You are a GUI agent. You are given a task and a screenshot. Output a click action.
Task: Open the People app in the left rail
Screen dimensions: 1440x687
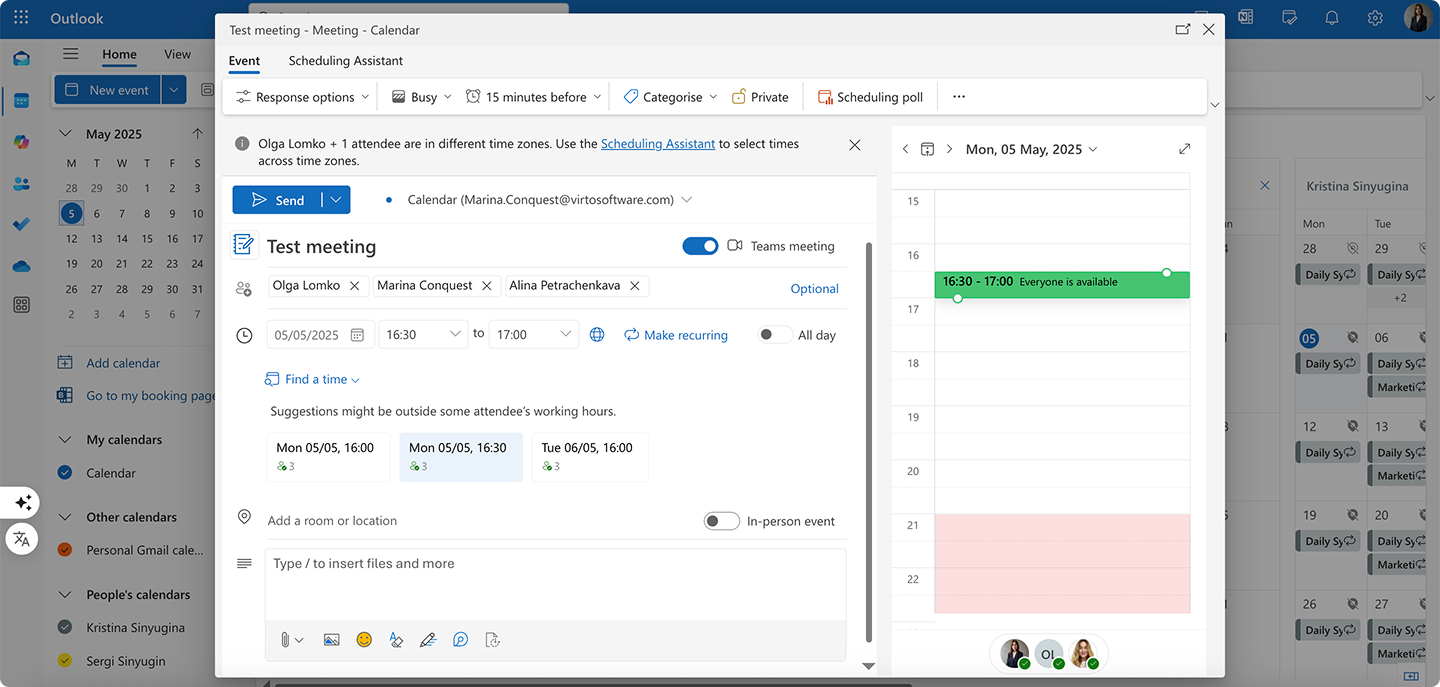pyautogui.click(x=21, y=183)
